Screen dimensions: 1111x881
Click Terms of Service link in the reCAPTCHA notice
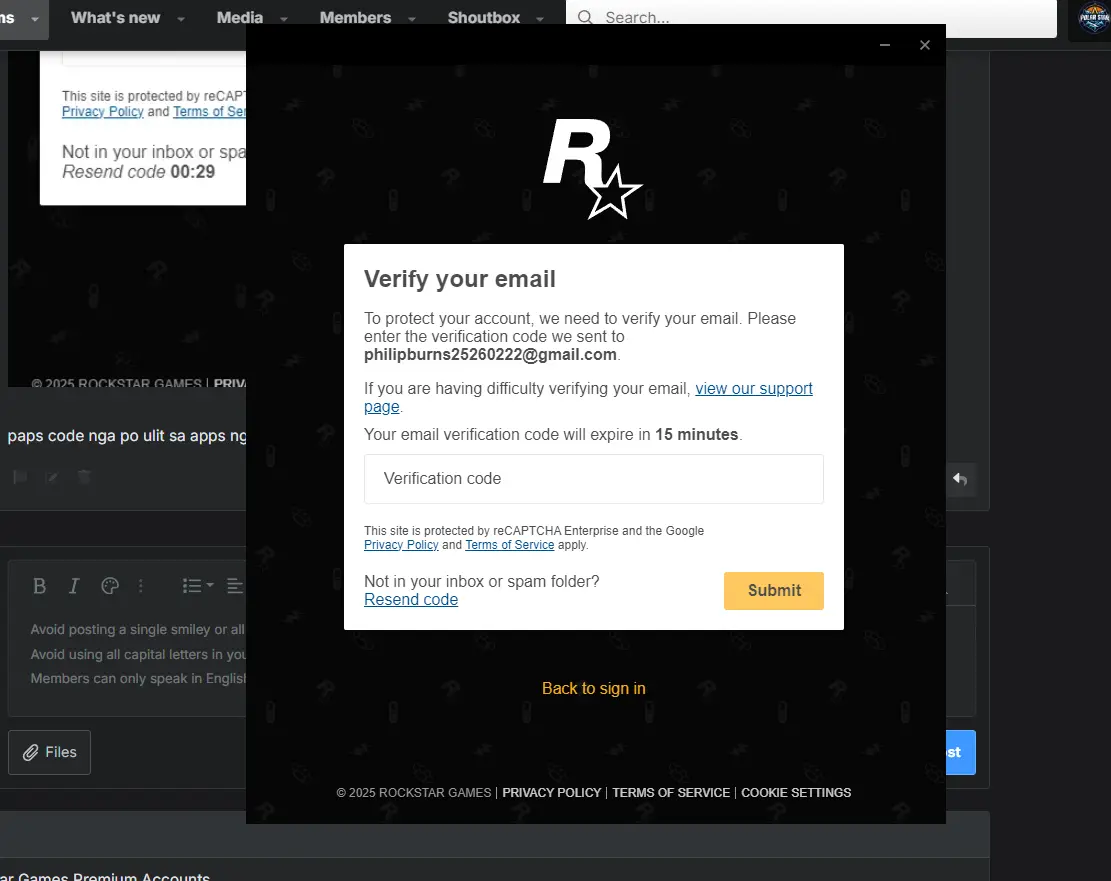click(509, 545)
